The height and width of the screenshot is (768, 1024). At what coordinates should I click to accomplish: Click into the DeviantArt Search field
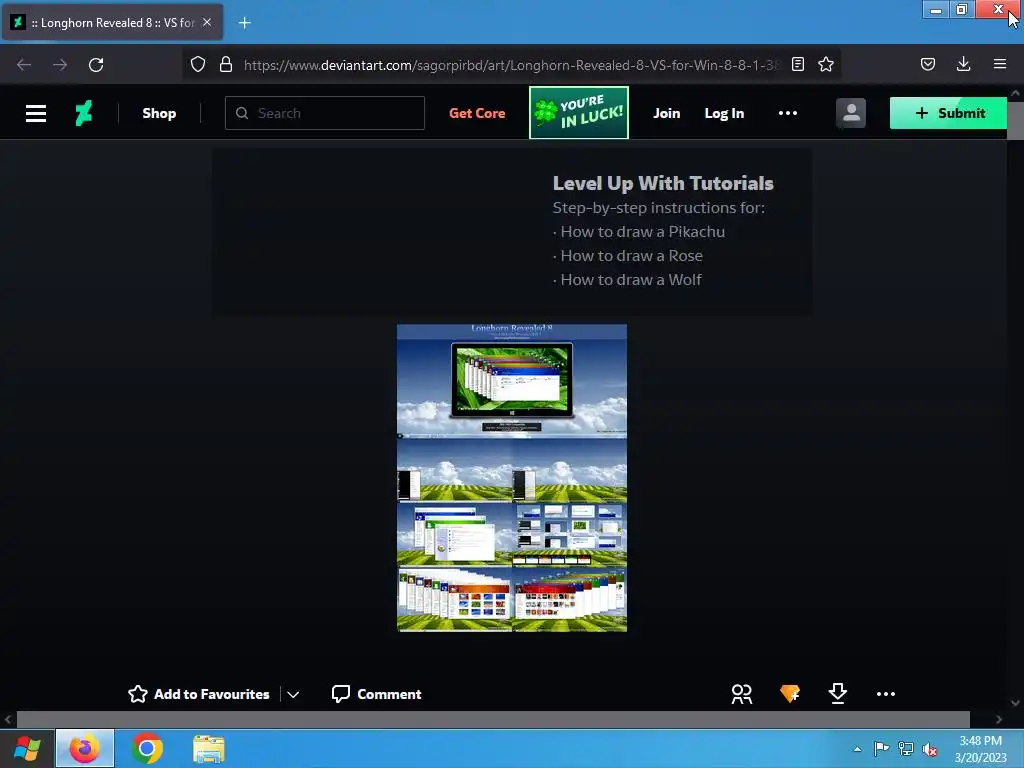coord(325,113)
